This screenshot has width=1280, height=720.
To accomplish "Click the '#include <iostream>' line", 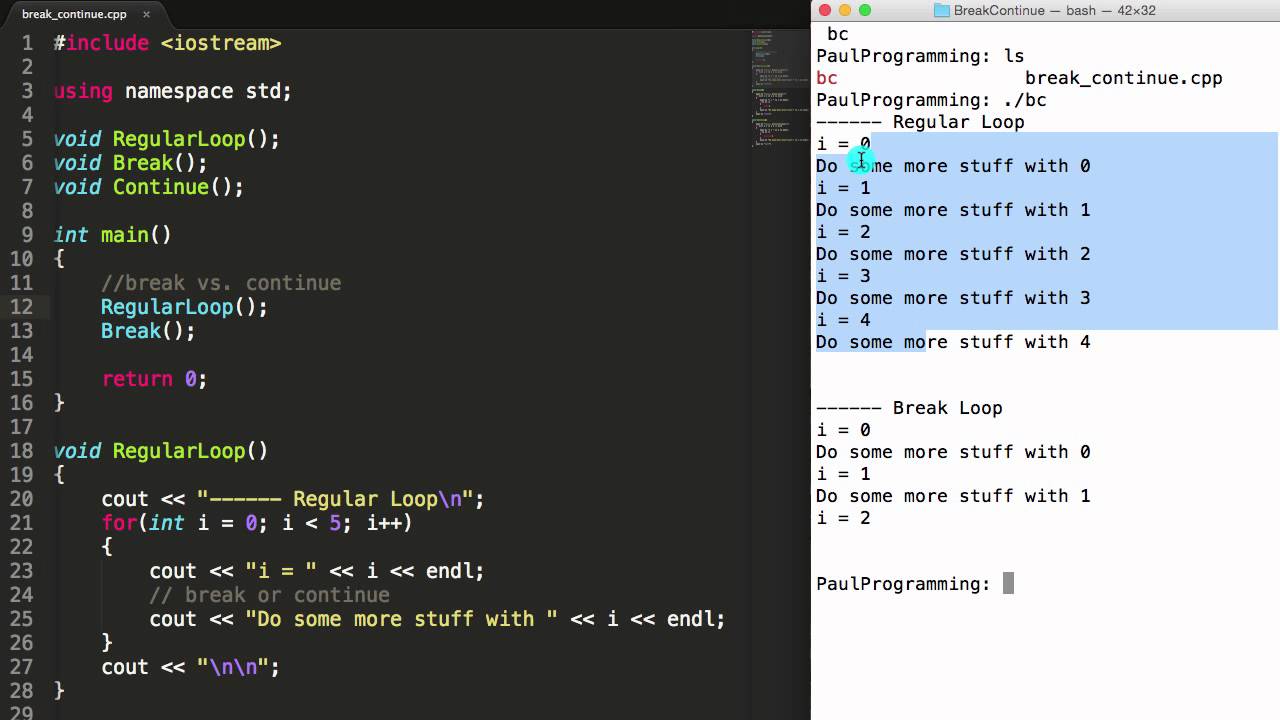I will tap(167, 43).
